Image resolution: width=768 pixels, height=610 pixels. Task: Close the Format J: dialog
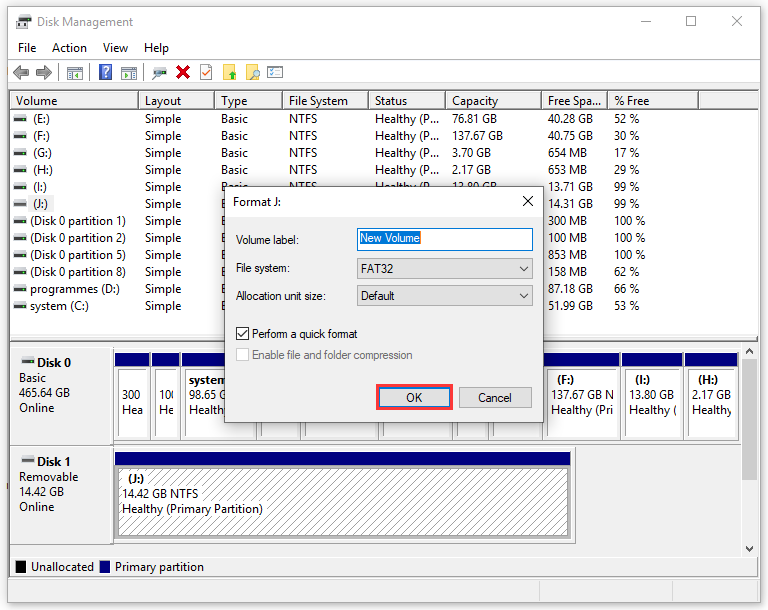(528, 201)
